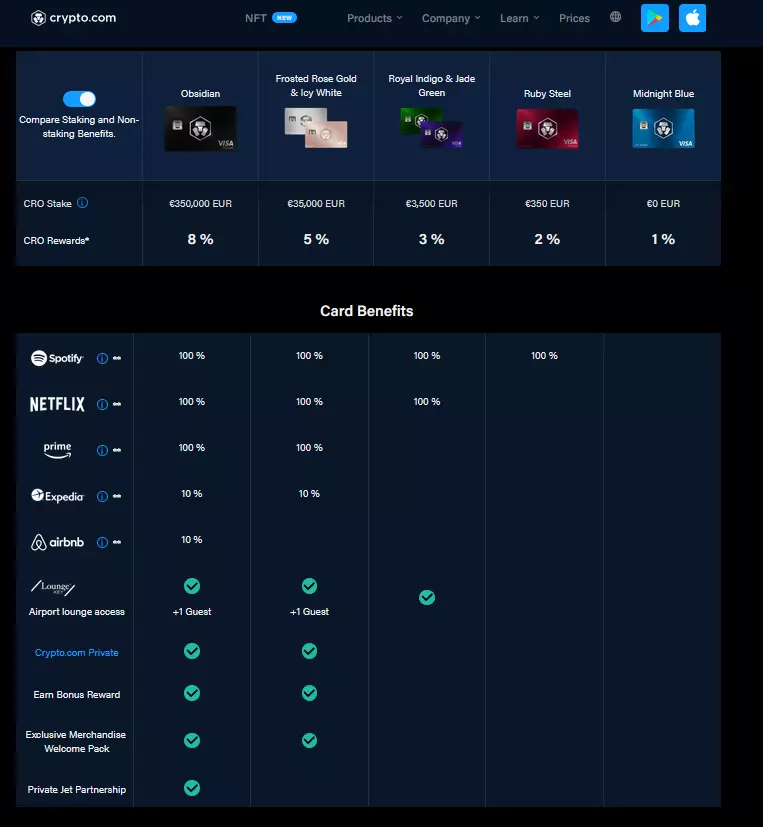This screenshot has height=827, width=763.
Task: Click the Exclusive Merchandise Welcome Pack label
Action: coord(76,742)
